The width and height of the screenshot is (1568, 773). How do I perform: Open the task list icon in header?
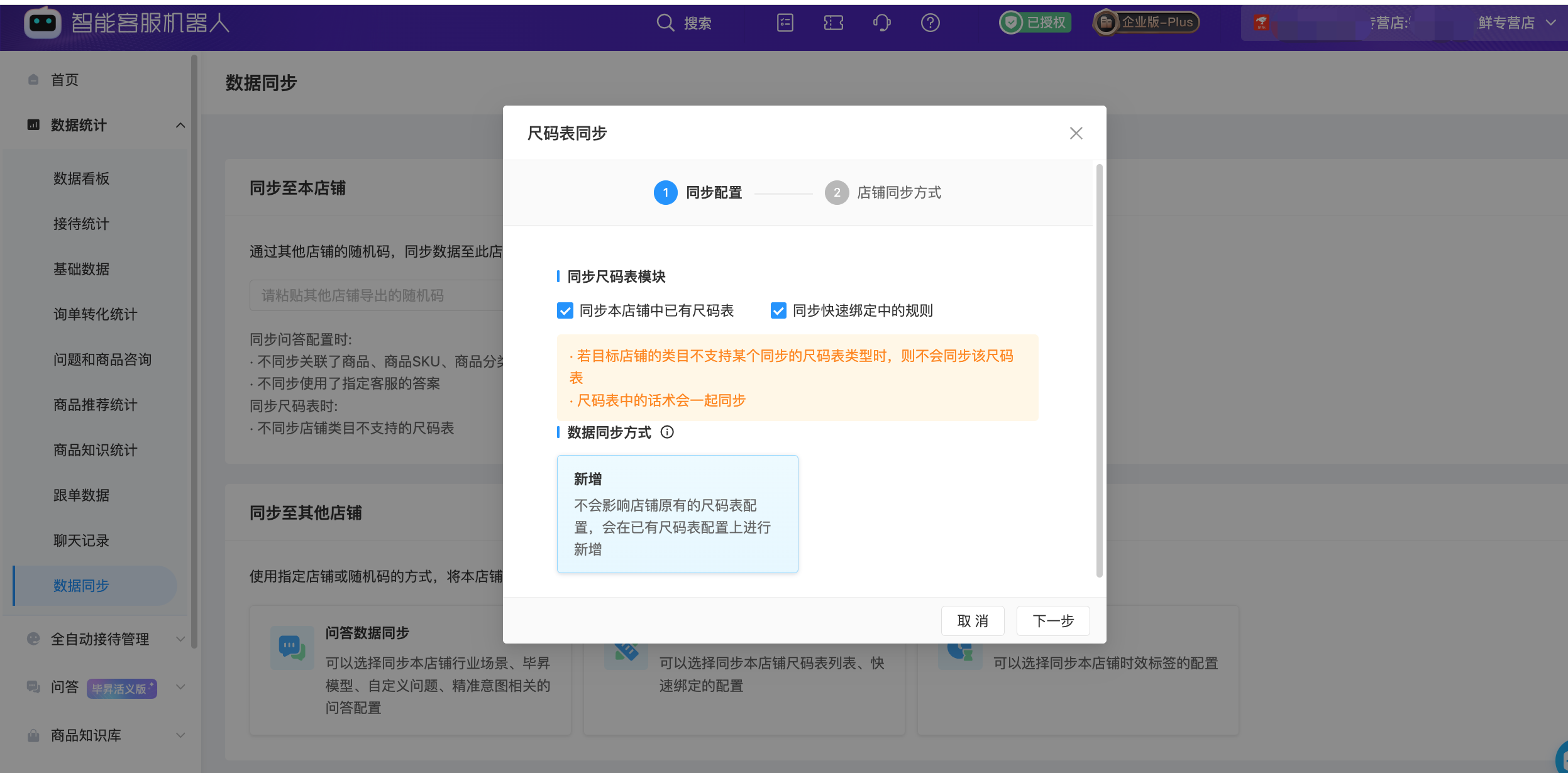tap(785, 23)
